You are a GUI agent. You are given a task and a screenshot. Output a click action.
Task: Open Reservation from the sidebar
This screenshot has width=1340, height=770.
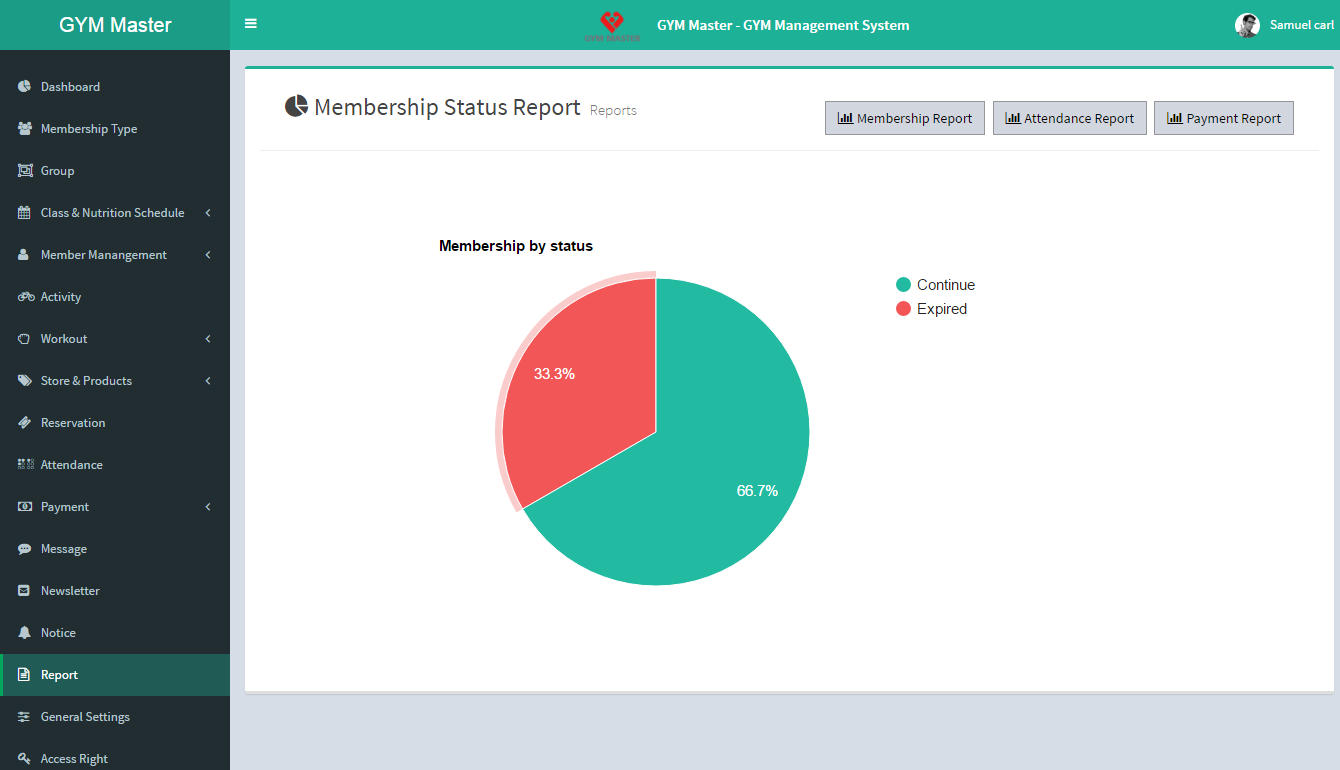[x=115, y=423]
